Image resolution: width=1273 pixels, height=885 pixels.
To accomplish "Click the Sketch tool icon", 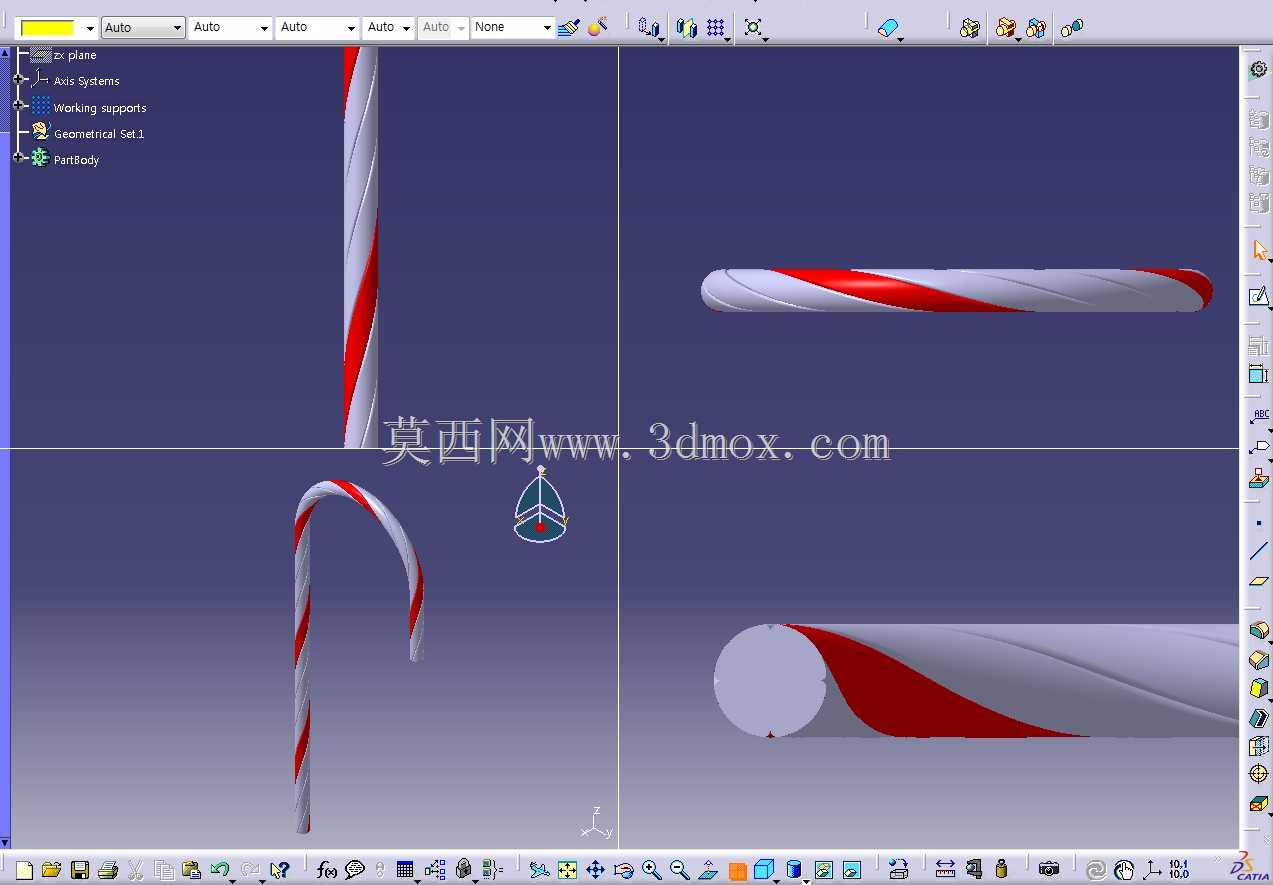I will tap(1258, 297).
